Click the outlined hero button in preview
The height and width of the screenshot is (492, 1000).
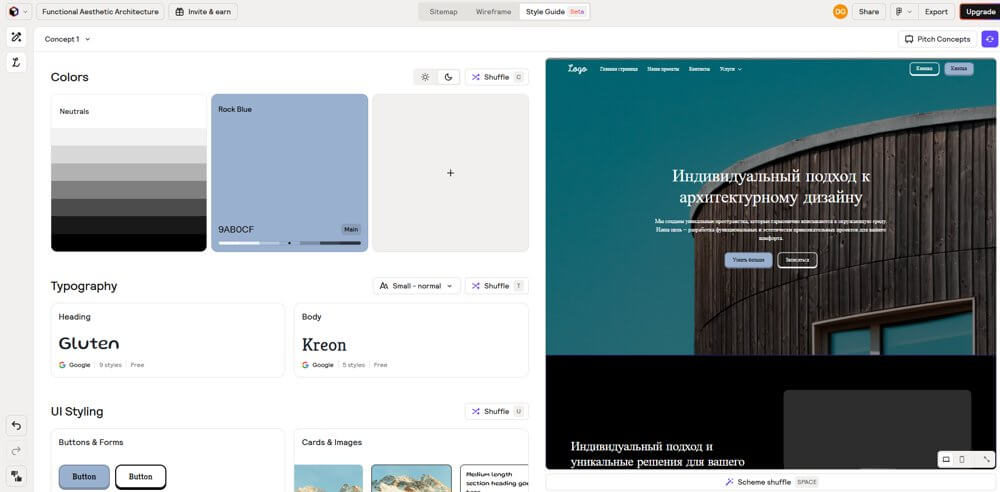click(x=797, y=260)
